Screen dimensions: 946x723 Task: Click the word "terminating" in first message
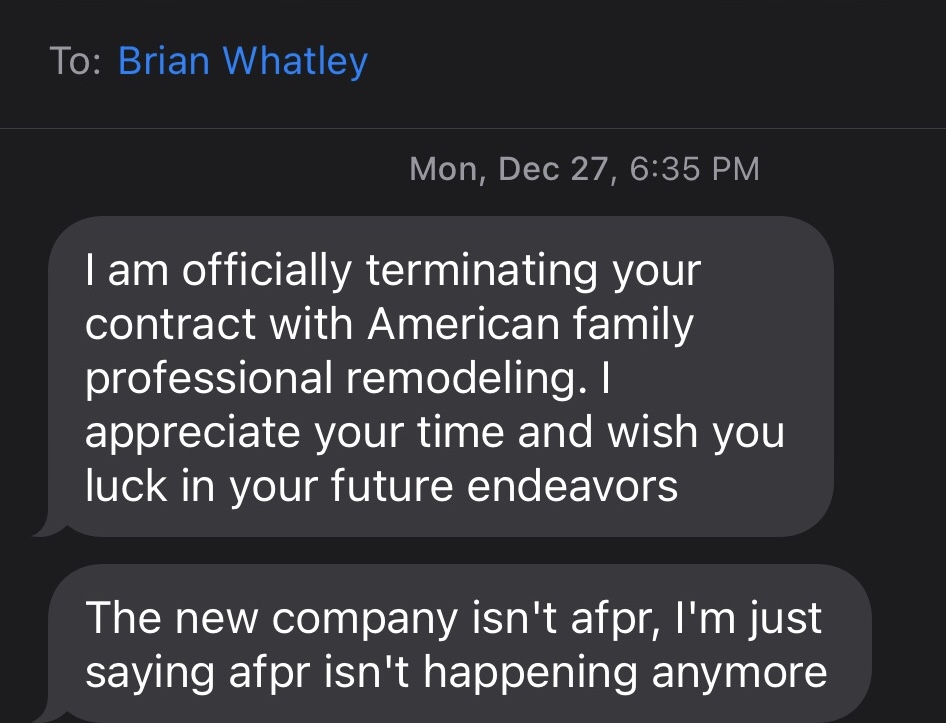click(x=481, y=270)
